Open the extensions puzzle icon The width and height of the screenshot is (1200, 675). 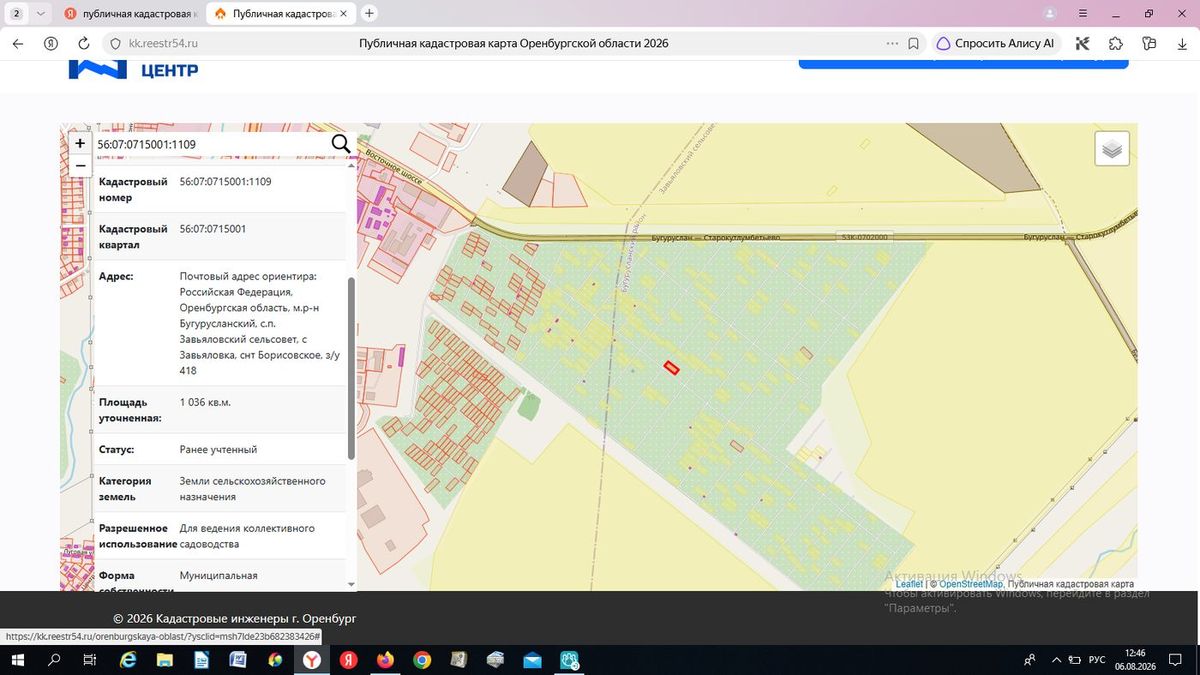(x=1116, y=44)
